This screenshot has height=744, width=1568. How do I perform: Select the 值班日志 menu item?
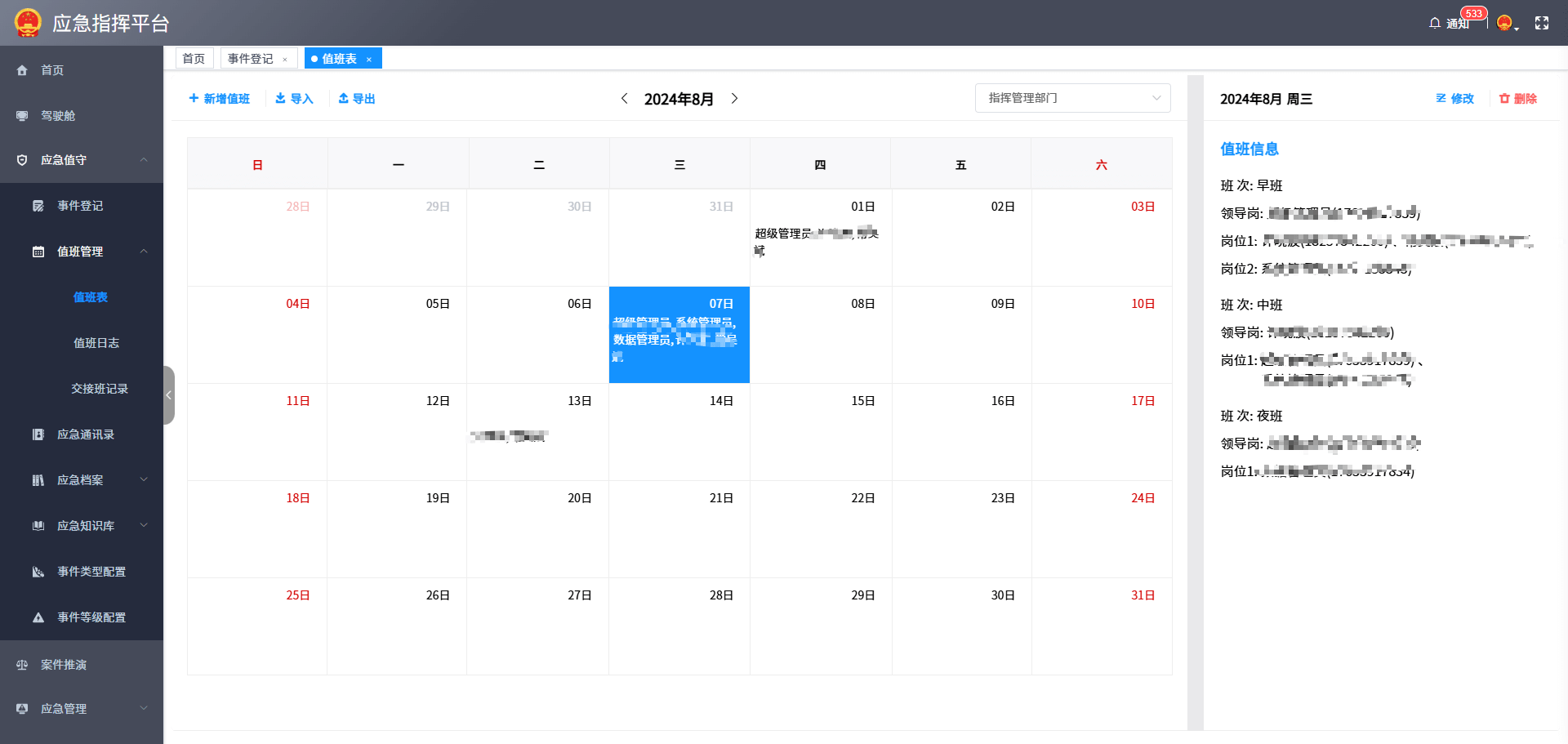click(x=96, y=343)
